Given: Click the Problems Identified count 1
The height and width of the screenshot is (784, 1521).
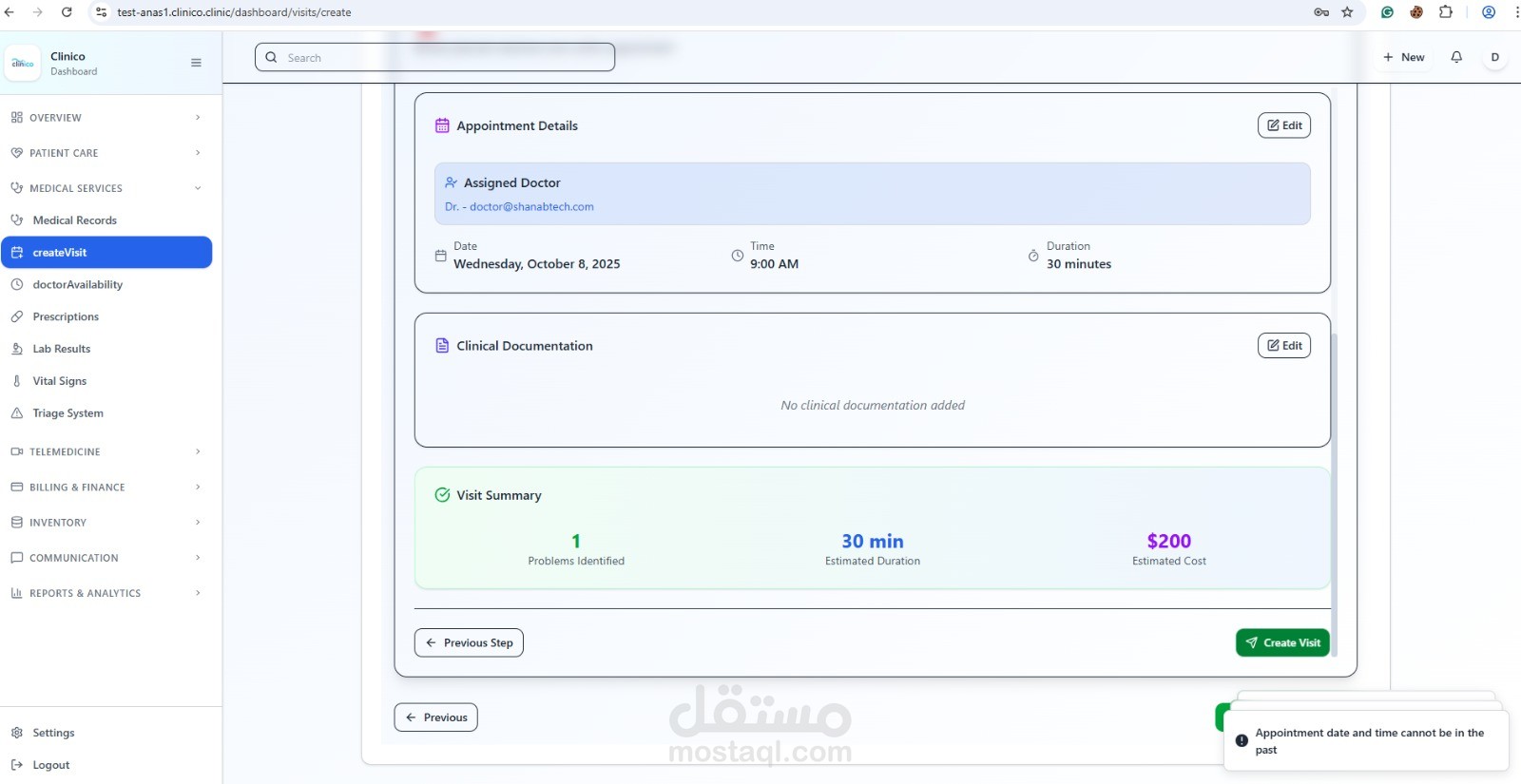Looking at the screenshot, I should point(576,541).
